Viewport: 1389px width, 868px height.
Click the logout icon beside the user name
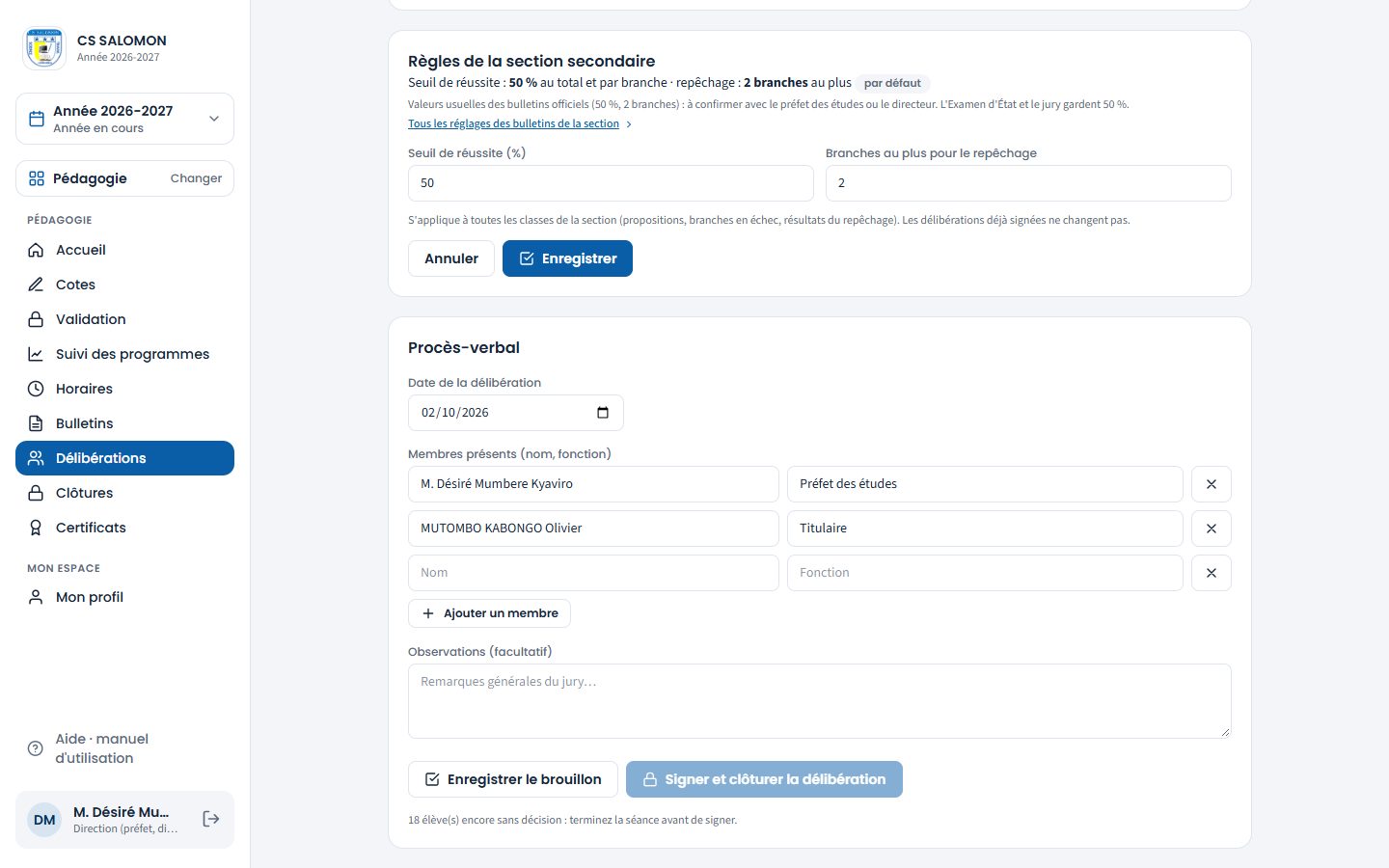211,819
